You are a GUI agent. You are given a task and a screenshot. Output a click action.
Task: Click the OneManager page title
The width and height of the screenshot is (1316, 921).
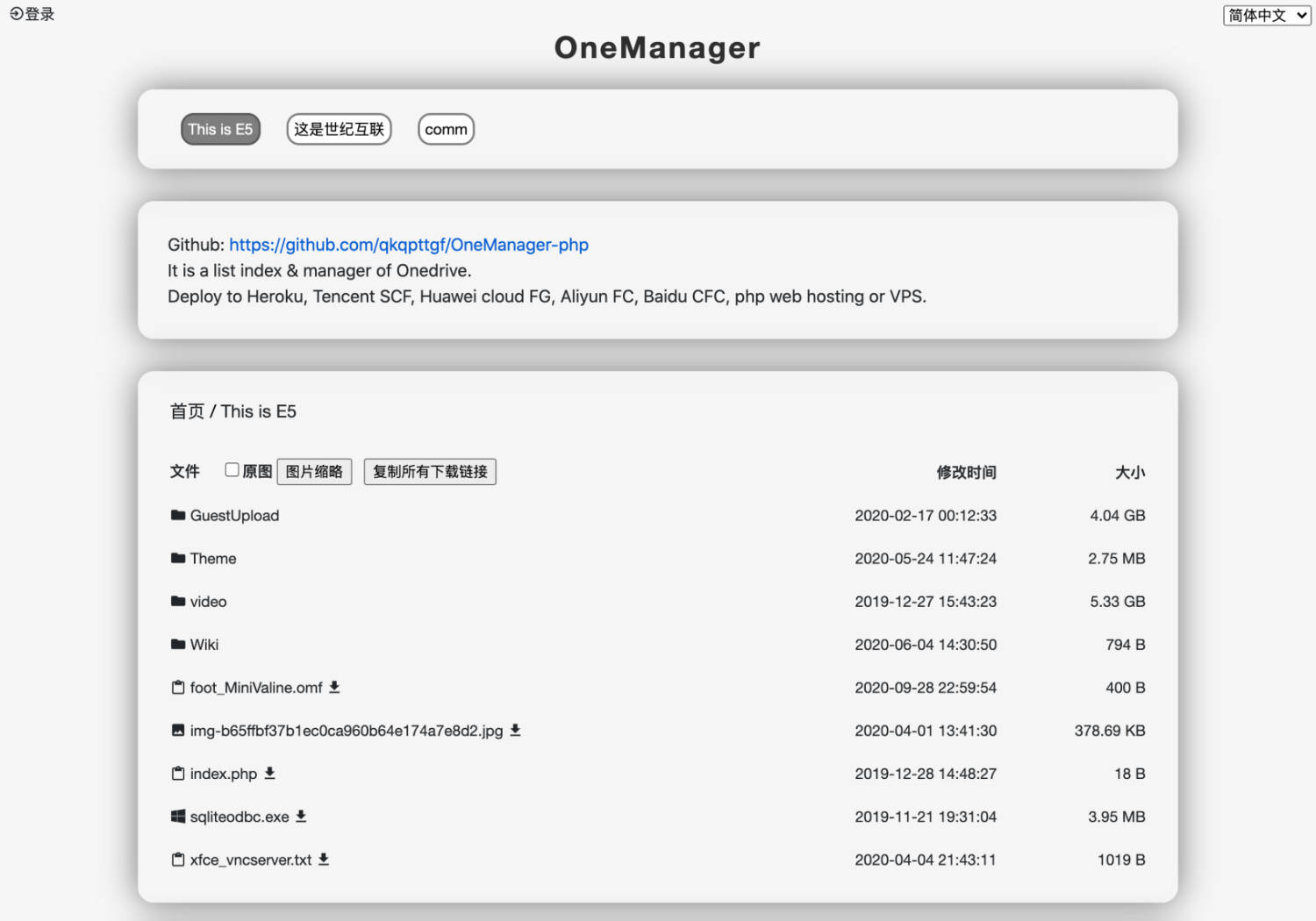pyautogui.click(x=657, y=47)
